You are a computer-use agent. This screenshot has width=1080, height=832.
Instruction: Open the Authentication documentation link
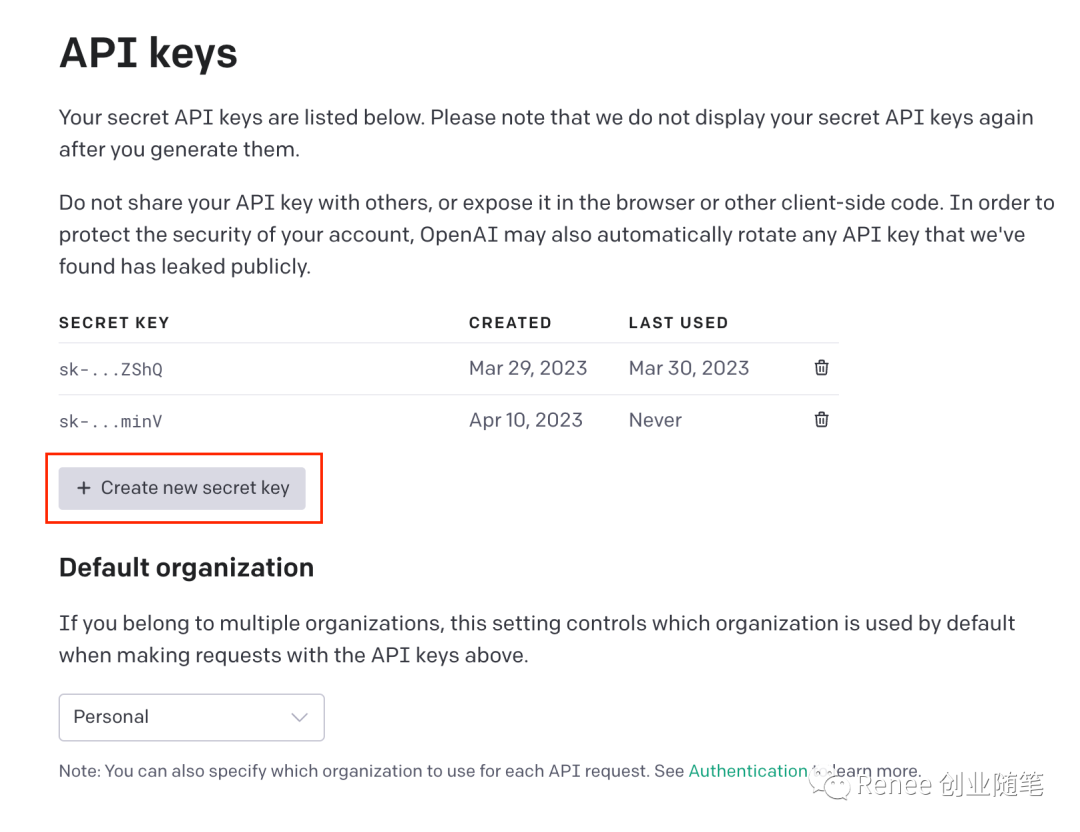748,771
